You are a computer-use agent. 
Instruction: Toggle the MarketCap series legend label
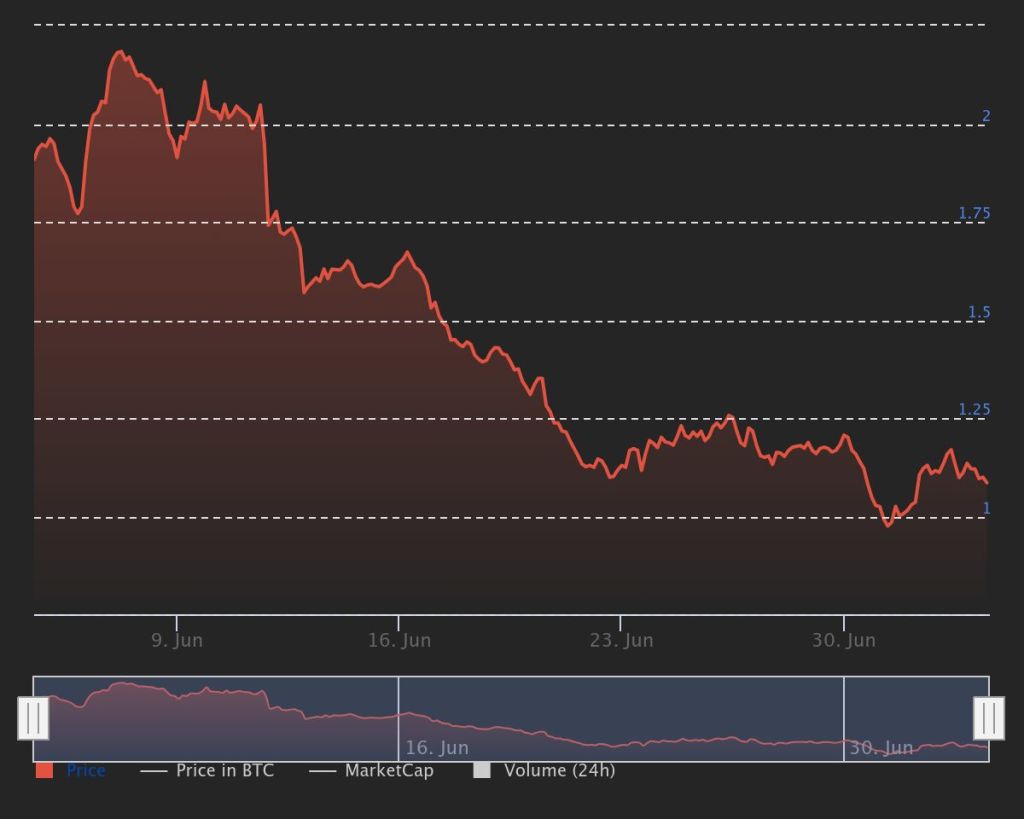click(389, 770)
